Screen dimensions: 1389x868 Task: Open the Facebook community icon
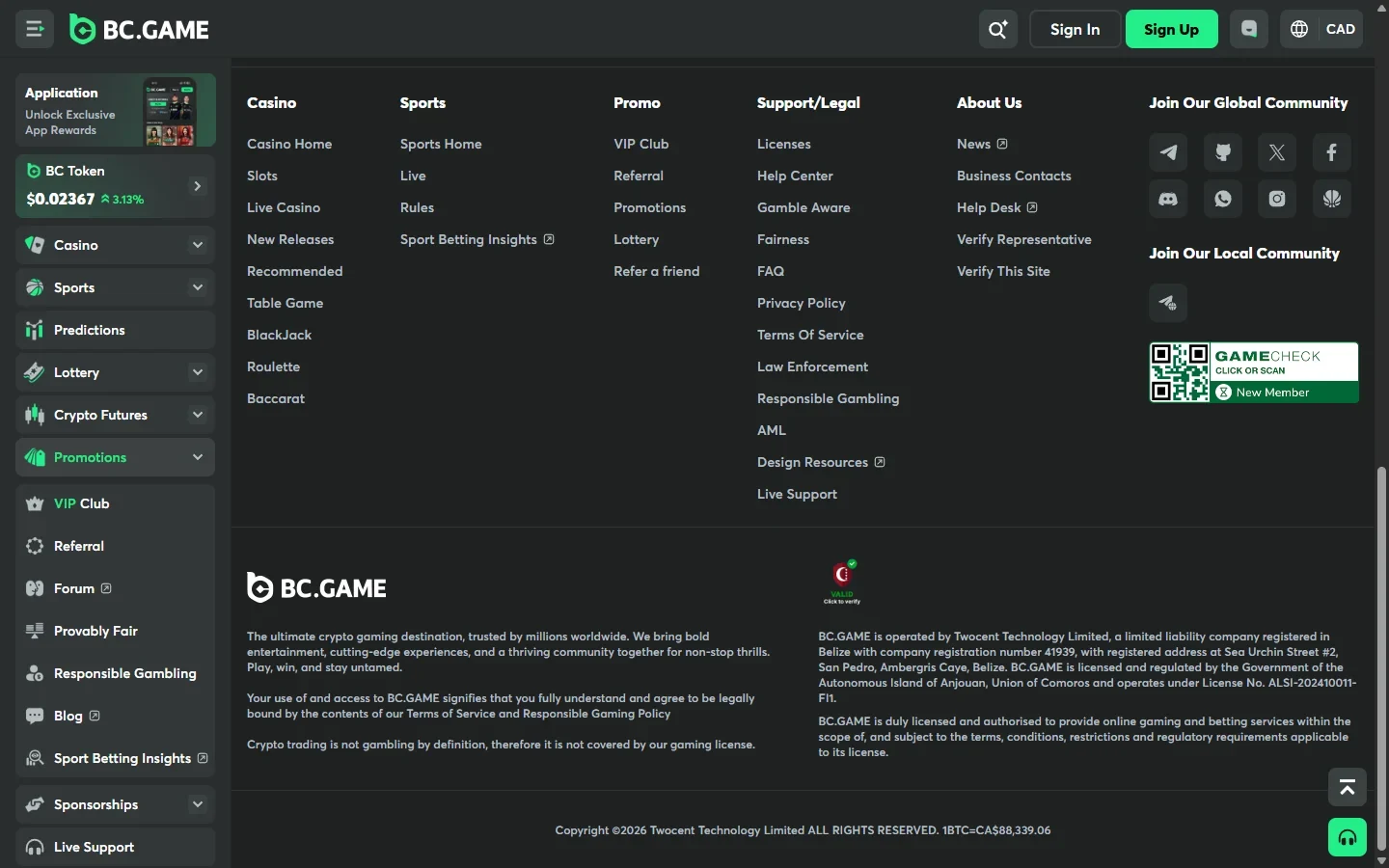point(1332,152)
